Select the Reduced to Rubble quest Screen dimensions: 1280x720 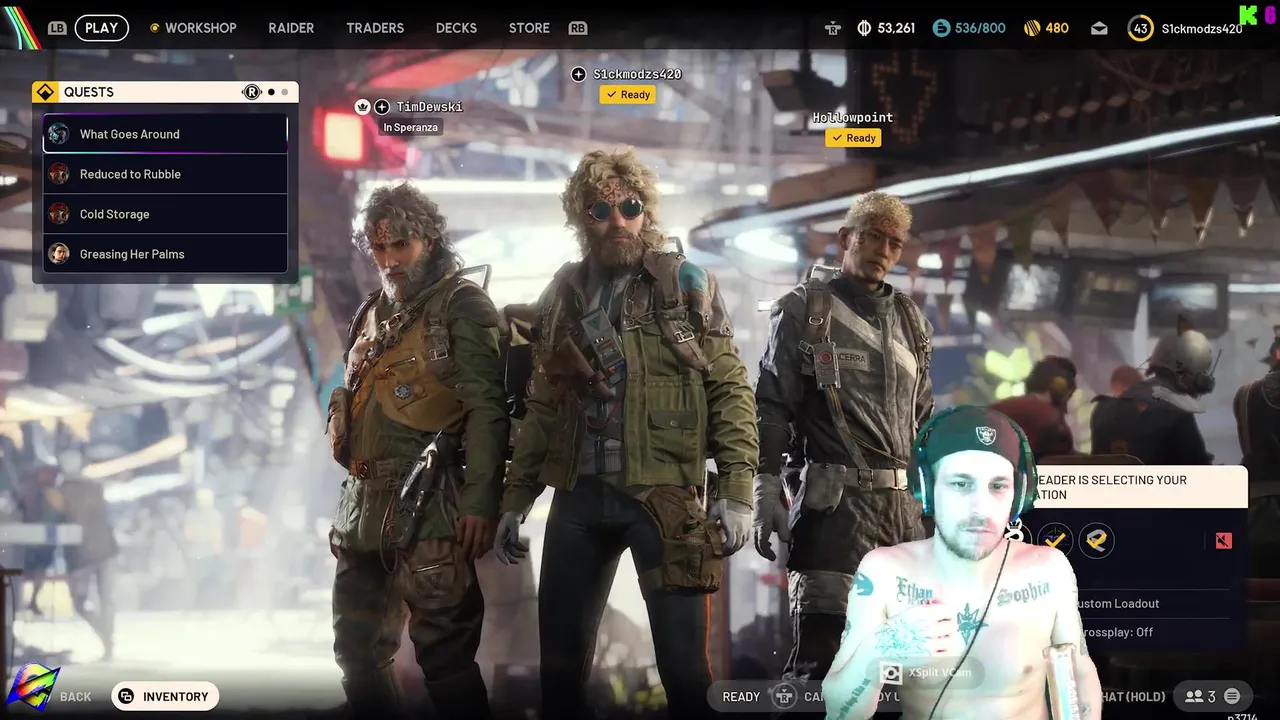tap(165, 174)
